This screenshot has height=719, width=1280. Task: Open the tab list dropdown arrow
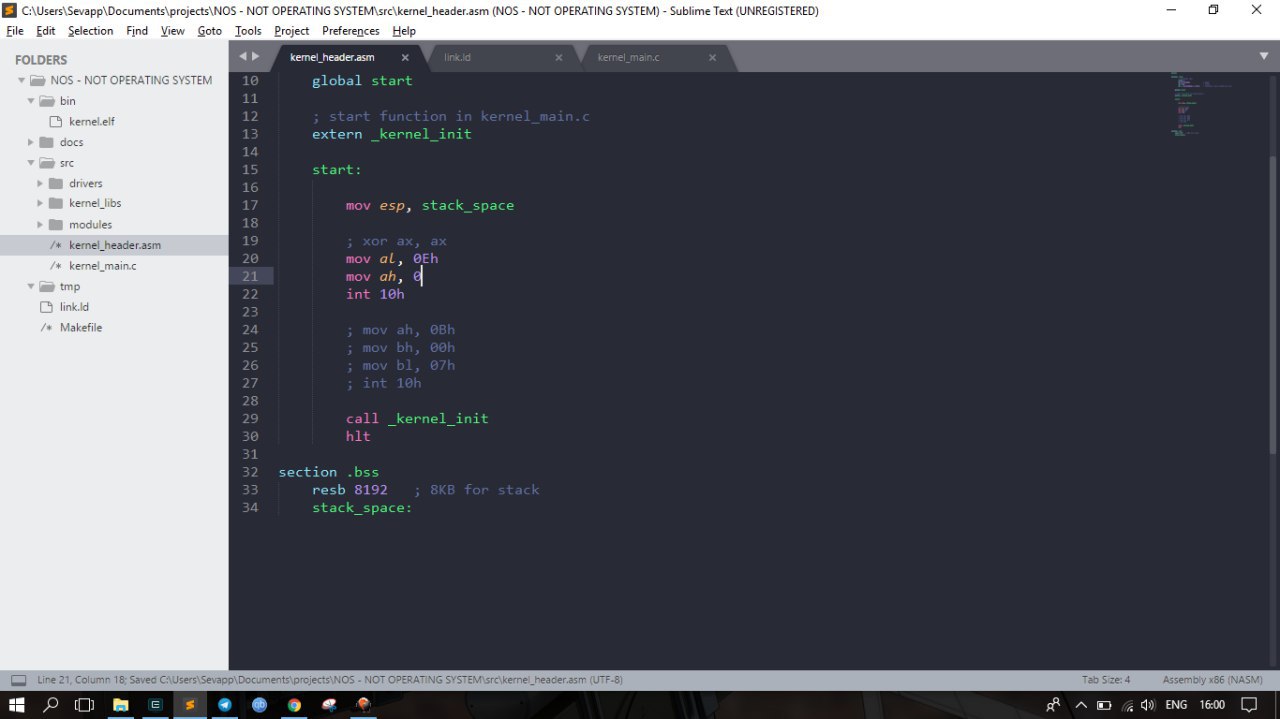1263,57
